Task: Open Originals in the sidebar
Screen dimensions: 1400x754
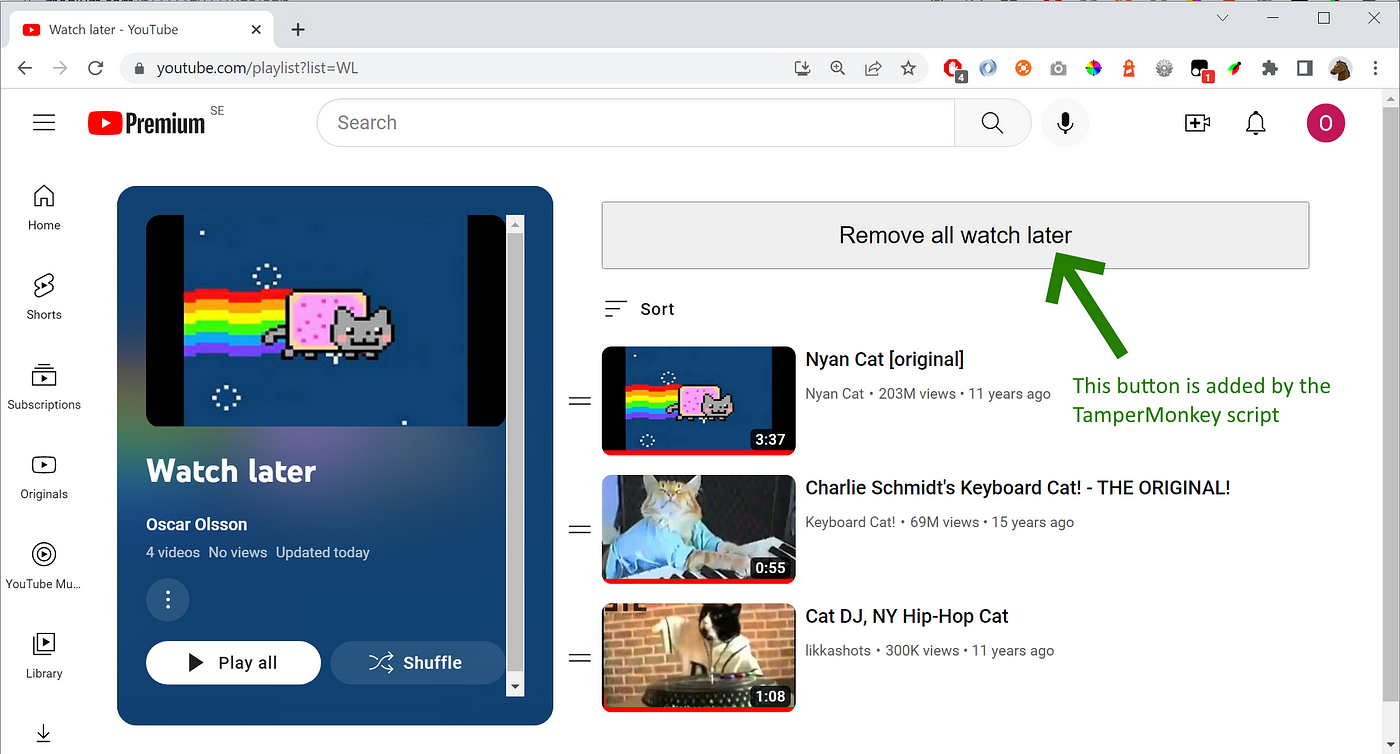Action: point(44,476)
